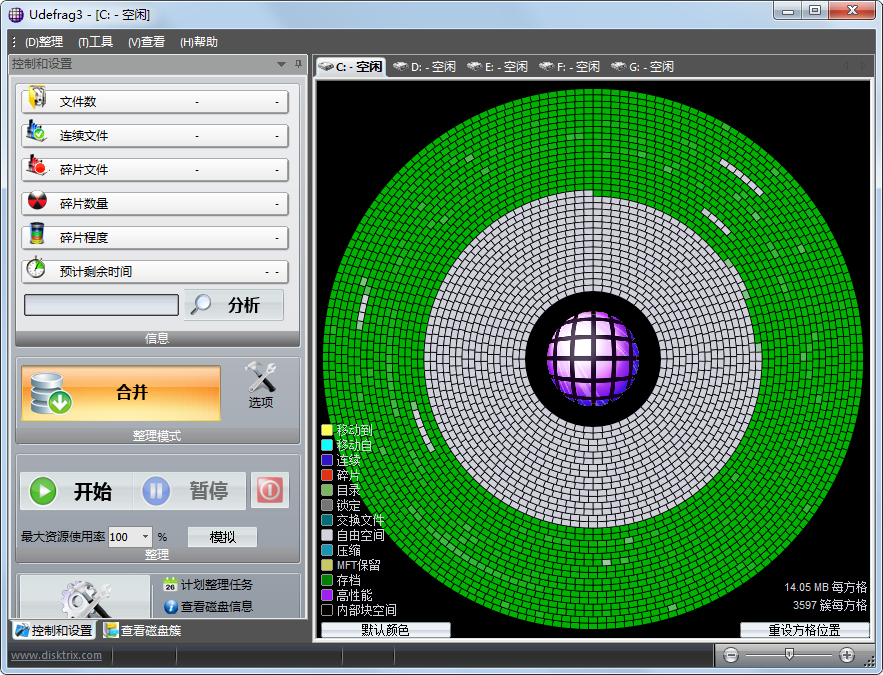883x675 pixels.
Task: Click the Udefrag3 title bar app icon
Action: pos(16,15)
